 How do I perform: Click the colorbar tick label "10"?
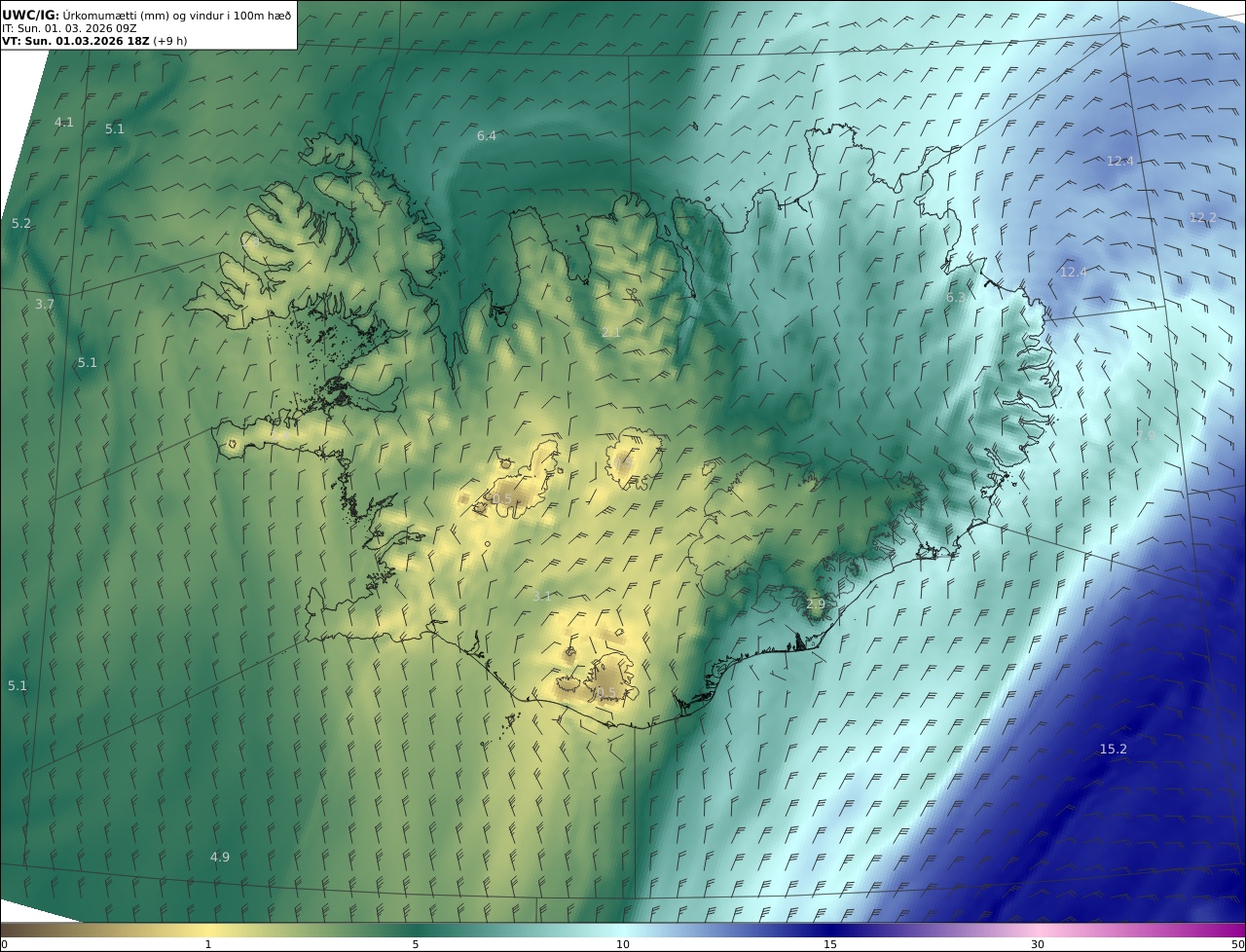(623, 944)
